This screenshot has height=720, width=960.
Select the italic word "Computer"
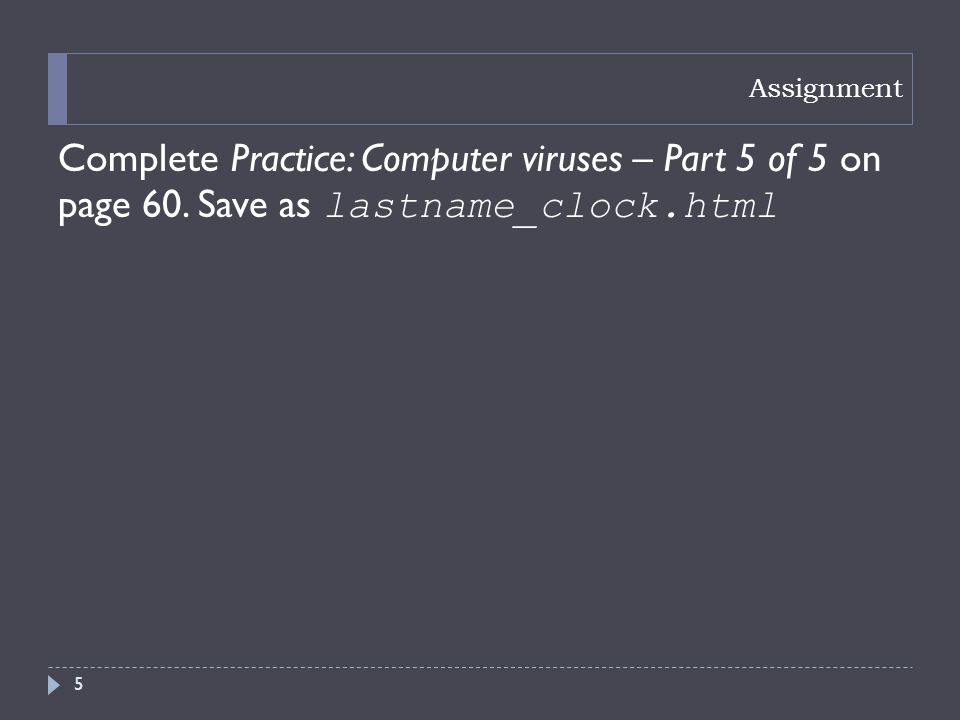(x=437, y=160)
